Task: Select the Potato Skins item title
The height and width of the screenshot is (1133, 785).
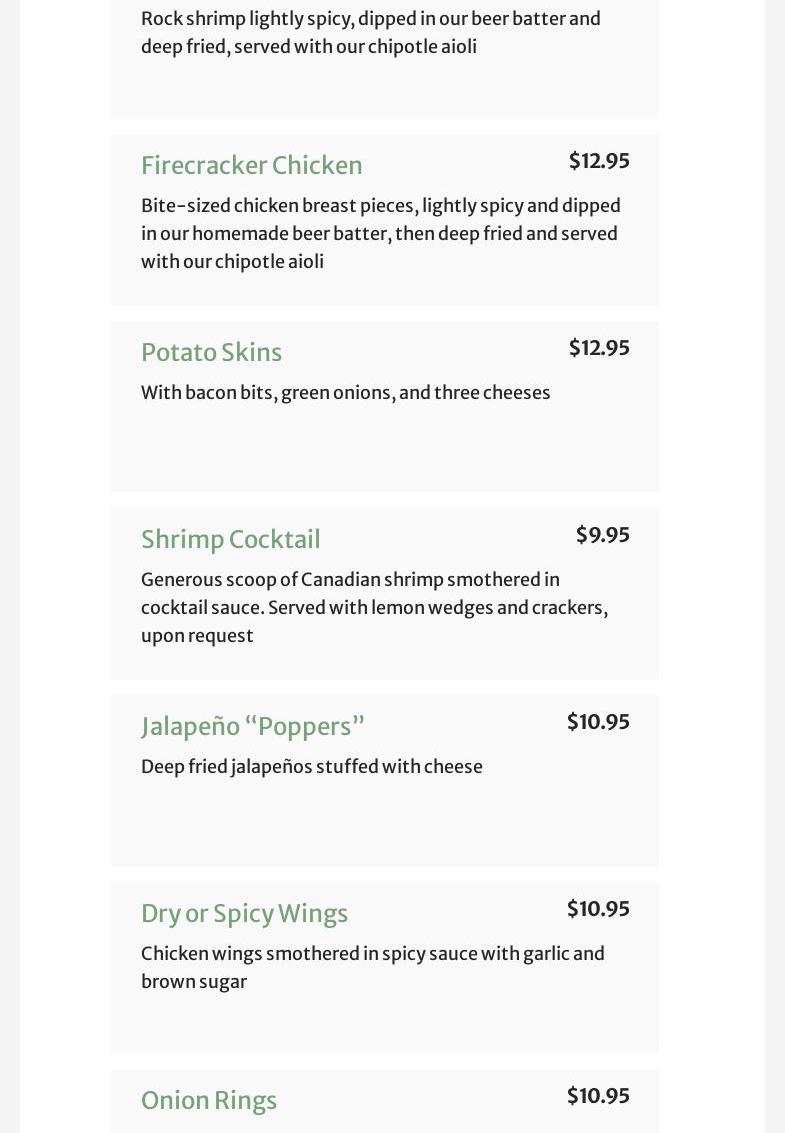Action: pos(211,353)
